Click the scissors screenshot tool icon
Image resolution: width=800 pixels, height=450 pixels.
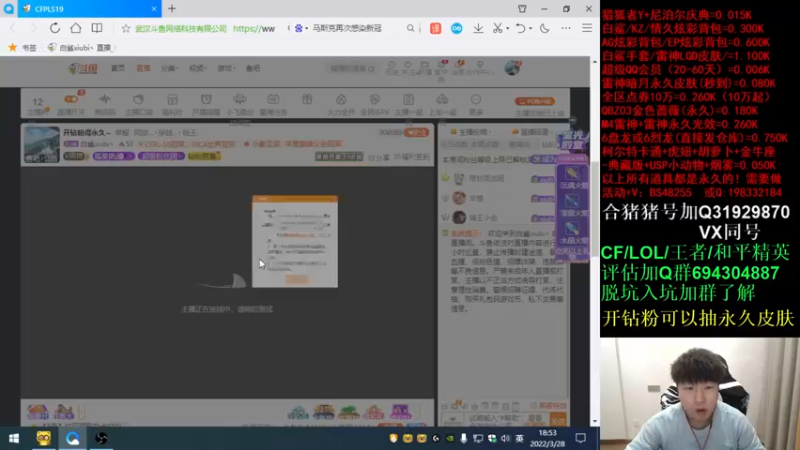click(x=497, y=29)
